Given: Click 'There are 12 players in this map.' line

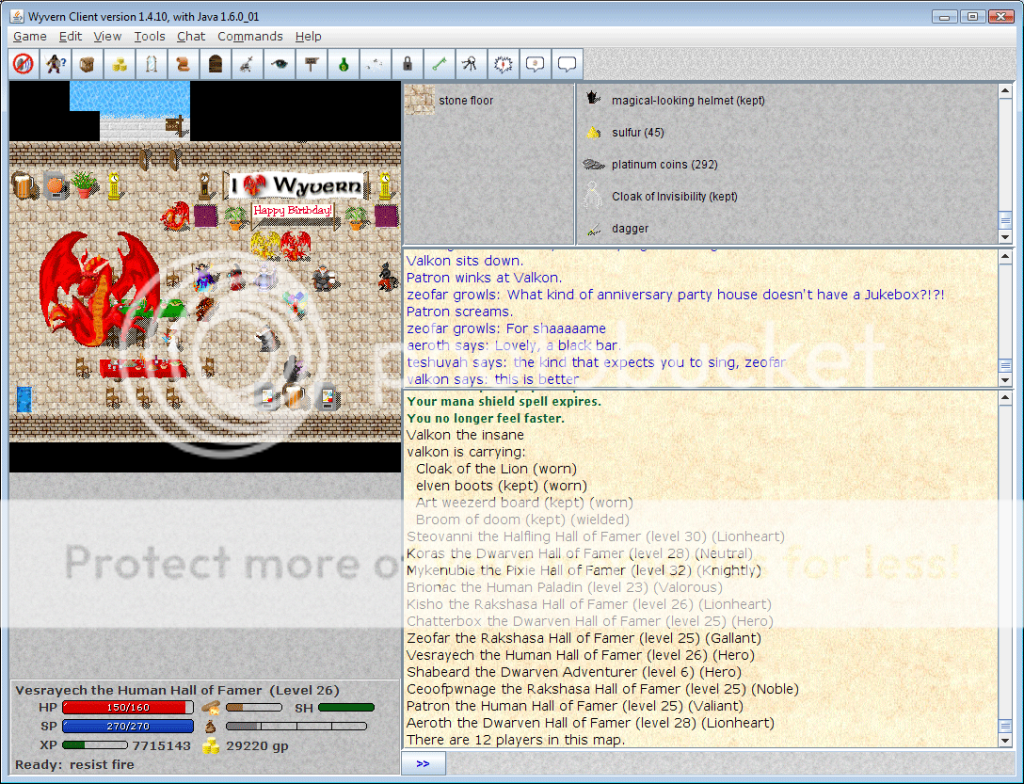Looking at the screenshot, I should 516,740.
